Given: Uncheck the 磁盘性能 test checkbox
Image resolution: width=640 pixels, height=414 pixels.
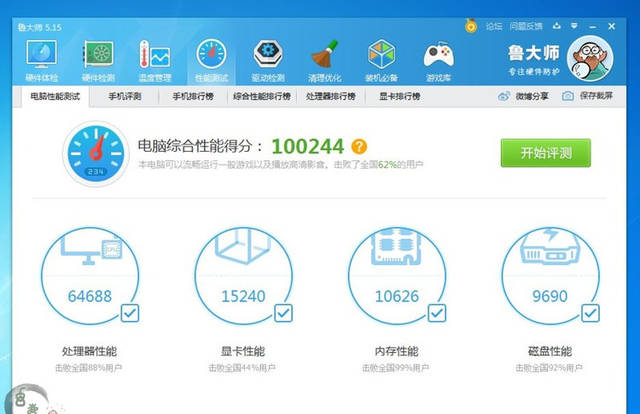Looking at the screenshot, I should click(590, 313).
